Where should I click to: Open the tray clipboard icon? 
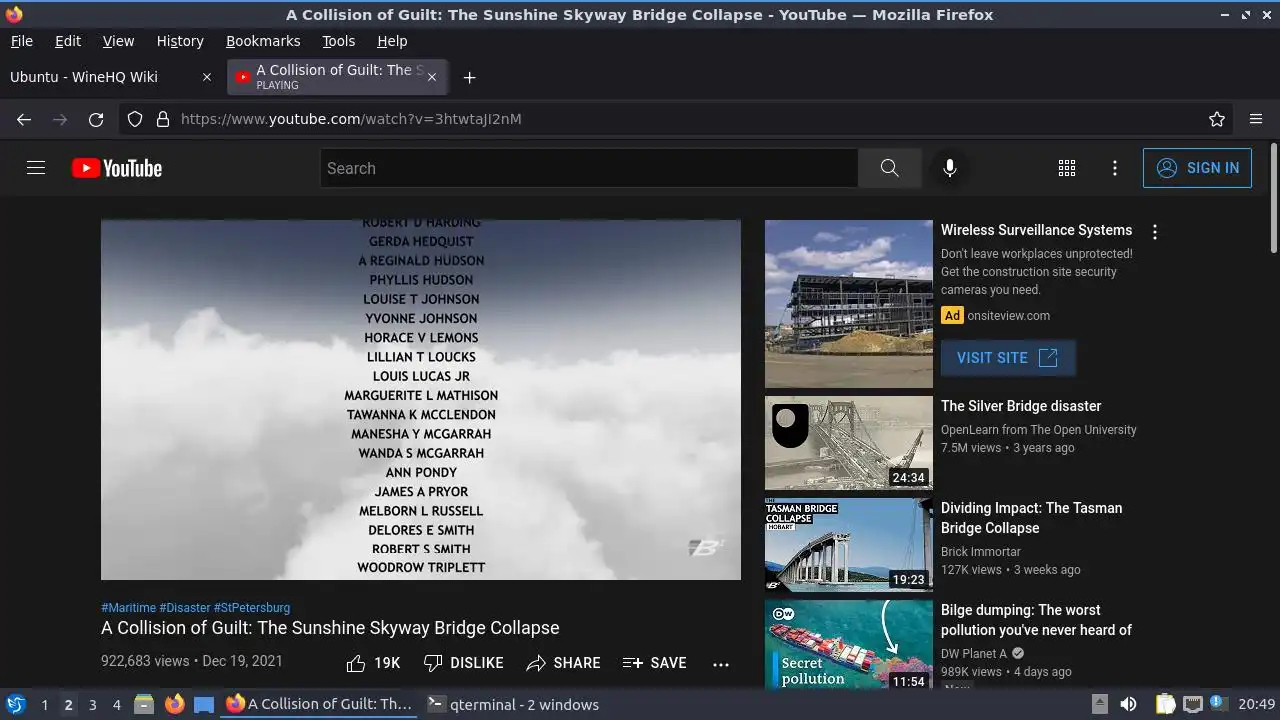click(1165, 704)
